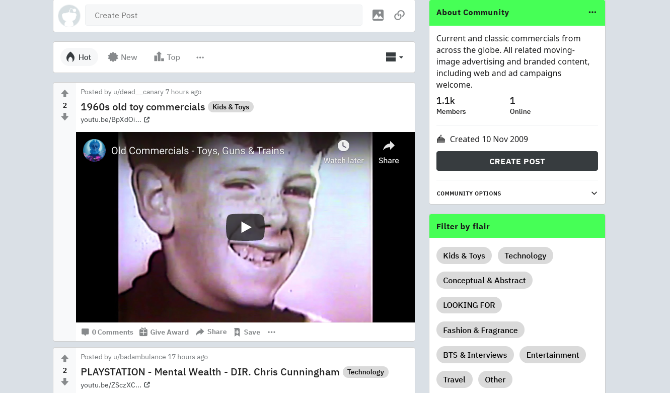Downvote the 1960s old toy commercials post
Image resolution: width=670 pixels, height=393 pixels.
point(65,117)
